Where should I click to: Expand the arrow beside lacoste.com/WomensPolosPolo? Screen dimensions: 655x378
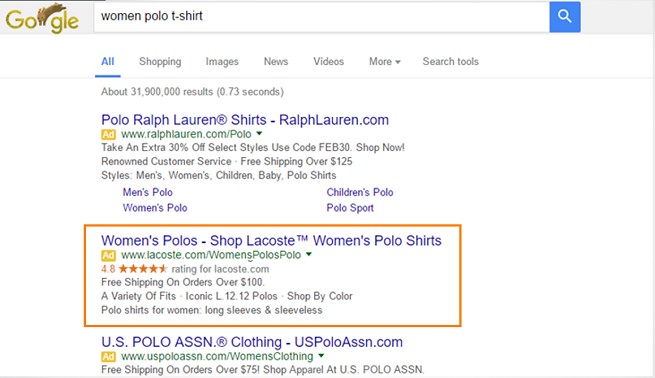coord(309,254)
